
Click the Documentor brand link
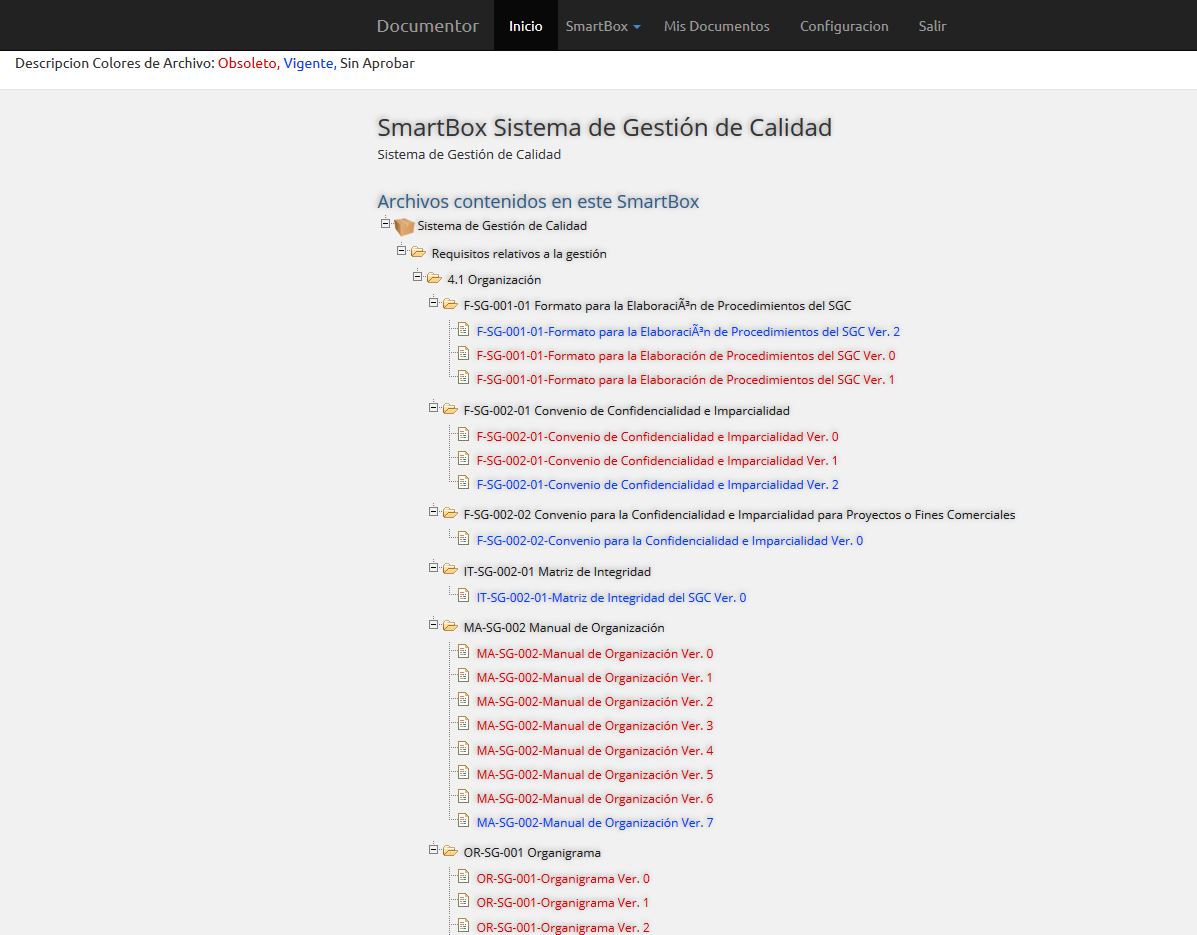tap(428, 26)
